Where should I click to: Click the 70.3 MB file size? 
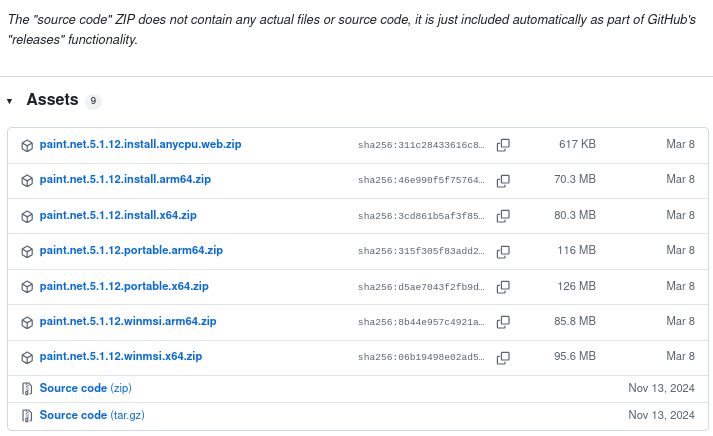(575, 179)
